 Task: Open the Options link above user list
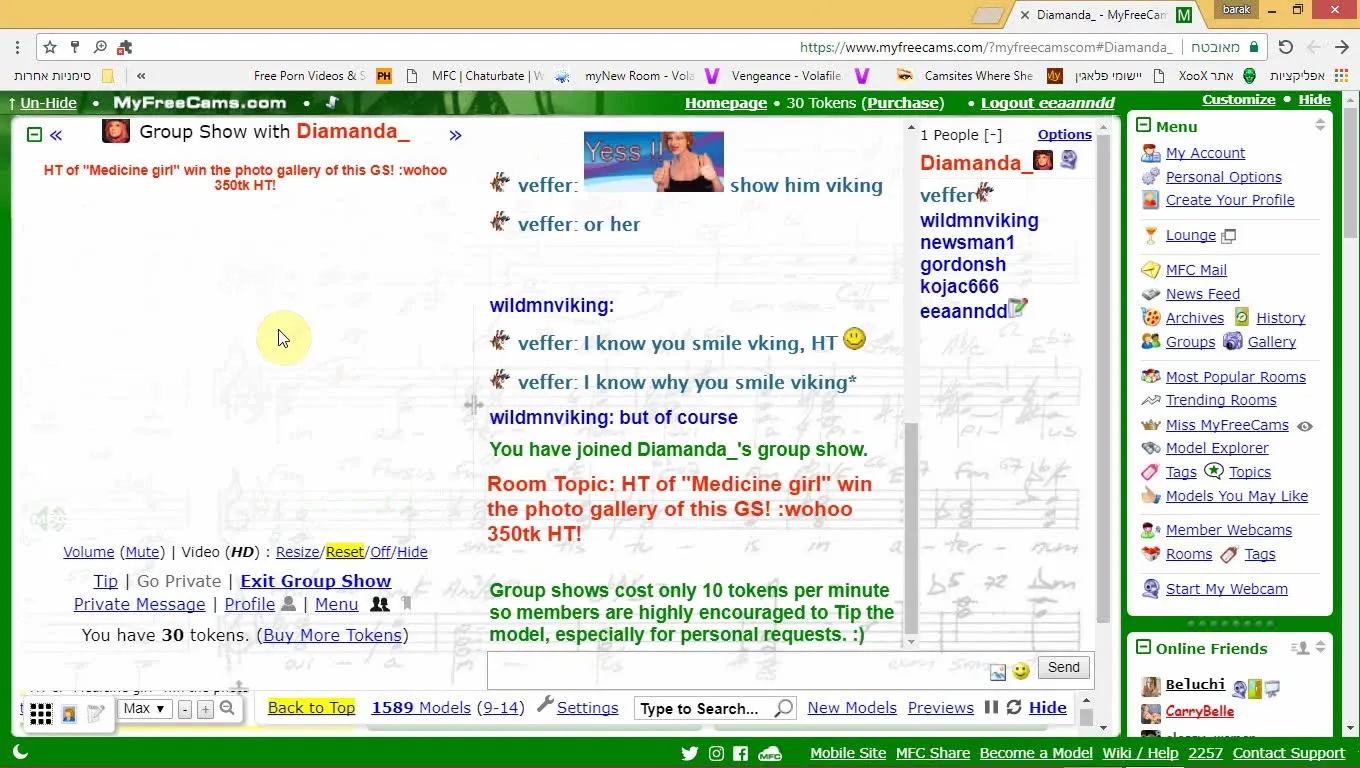[1064, 135]
